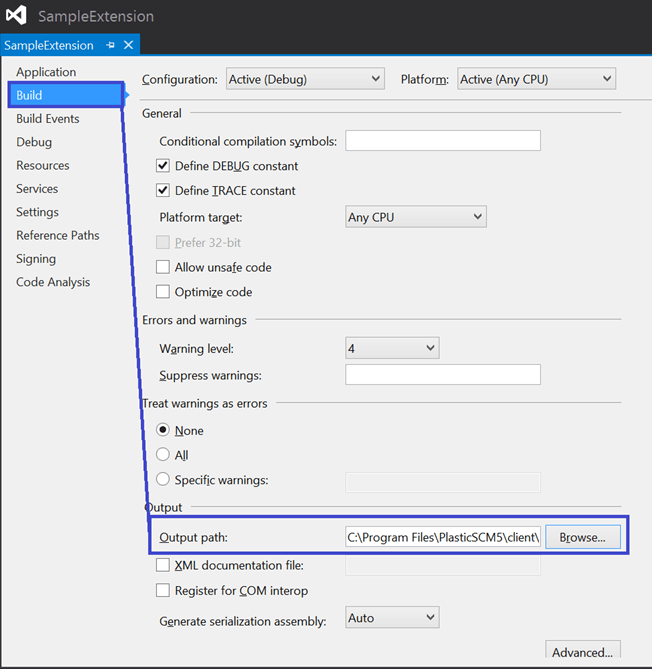Enable XML documentation file checkbox
The height and width of the screenshot is (669, 652).
(163, 565)
